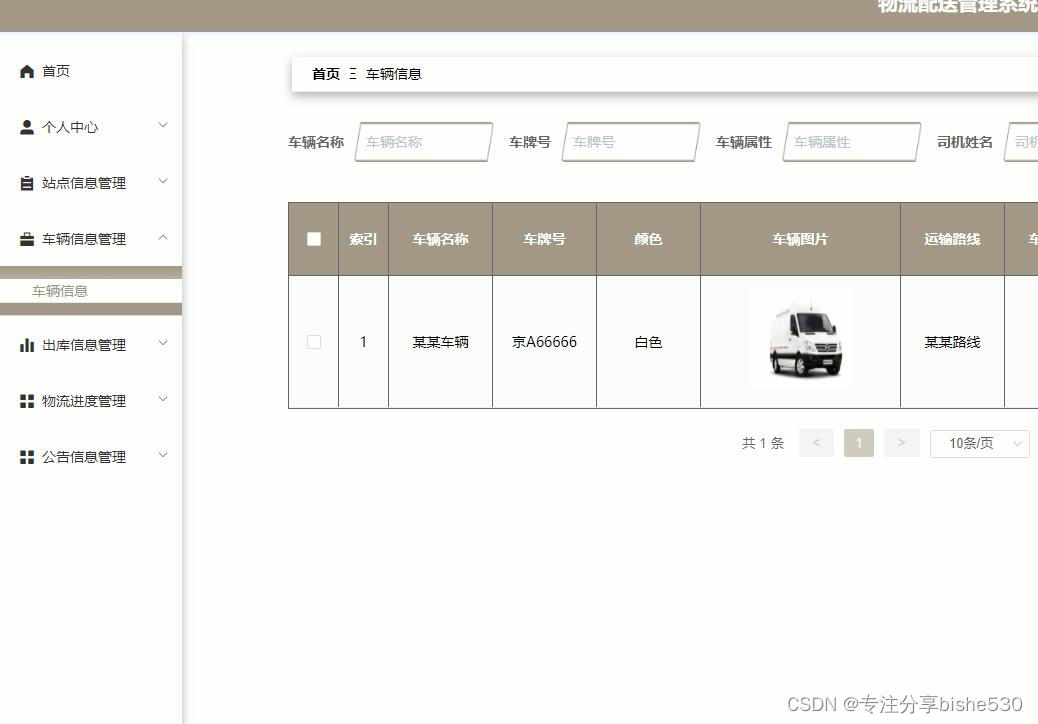Click the 车牌号 column header
Viewport: 1038px width, 724px height.
pyautogui.click(x=544, y=239)
